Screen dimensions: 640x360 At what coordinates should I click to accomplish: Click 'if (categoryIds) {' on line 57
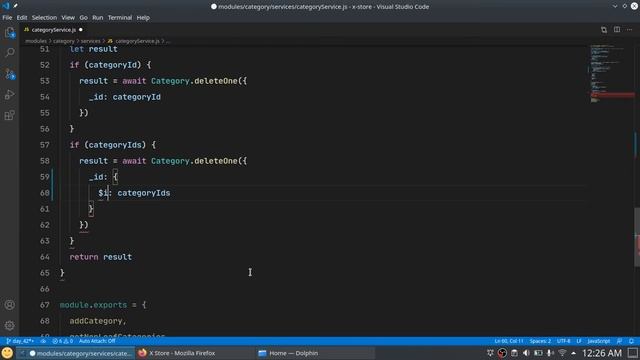(113, 145)
